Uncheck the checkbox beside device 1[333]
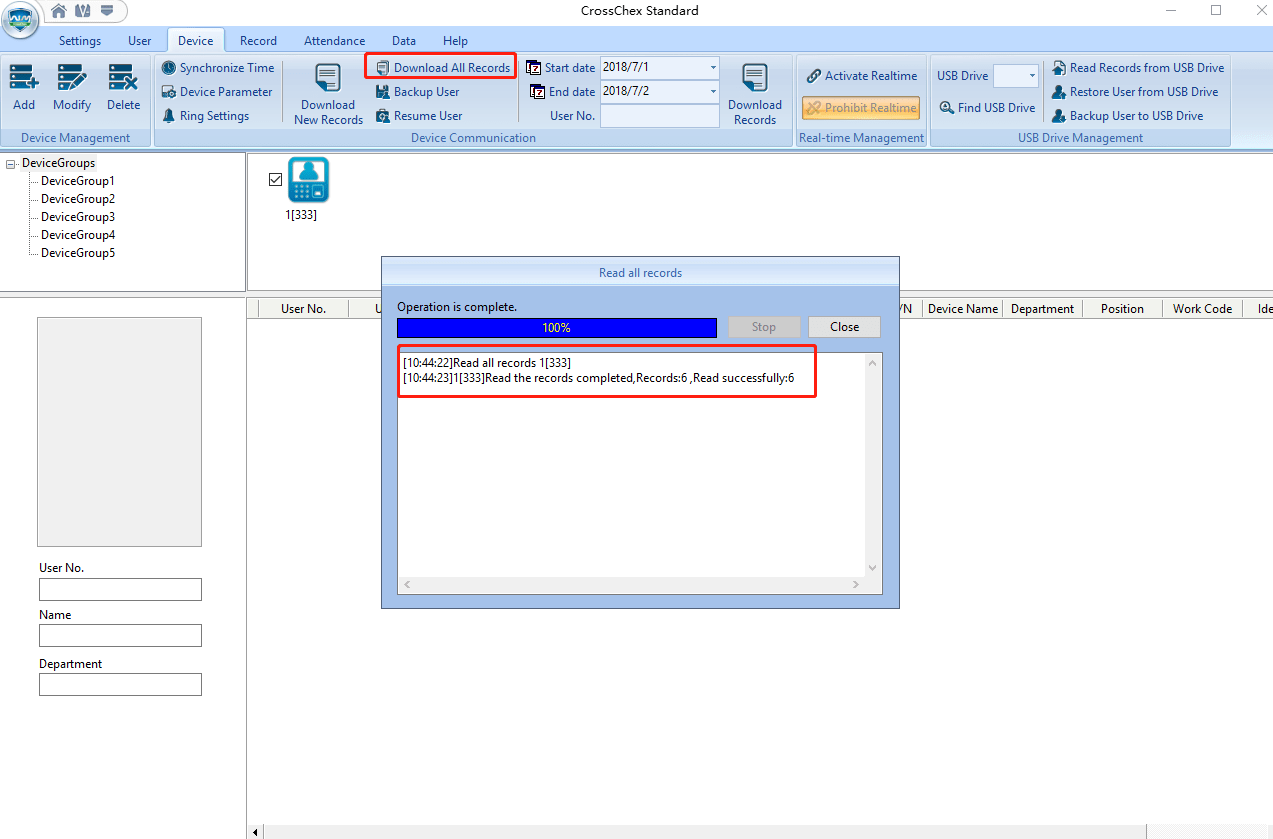Viewport: 1273px width, 839px height. [276, 179]
